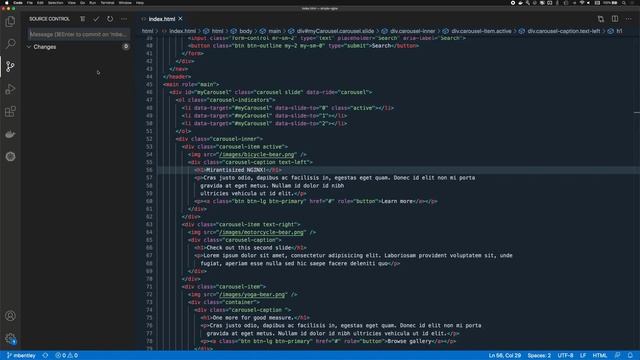
Task: Select body breadcrumb item
Action: click(x=246, y=31)
